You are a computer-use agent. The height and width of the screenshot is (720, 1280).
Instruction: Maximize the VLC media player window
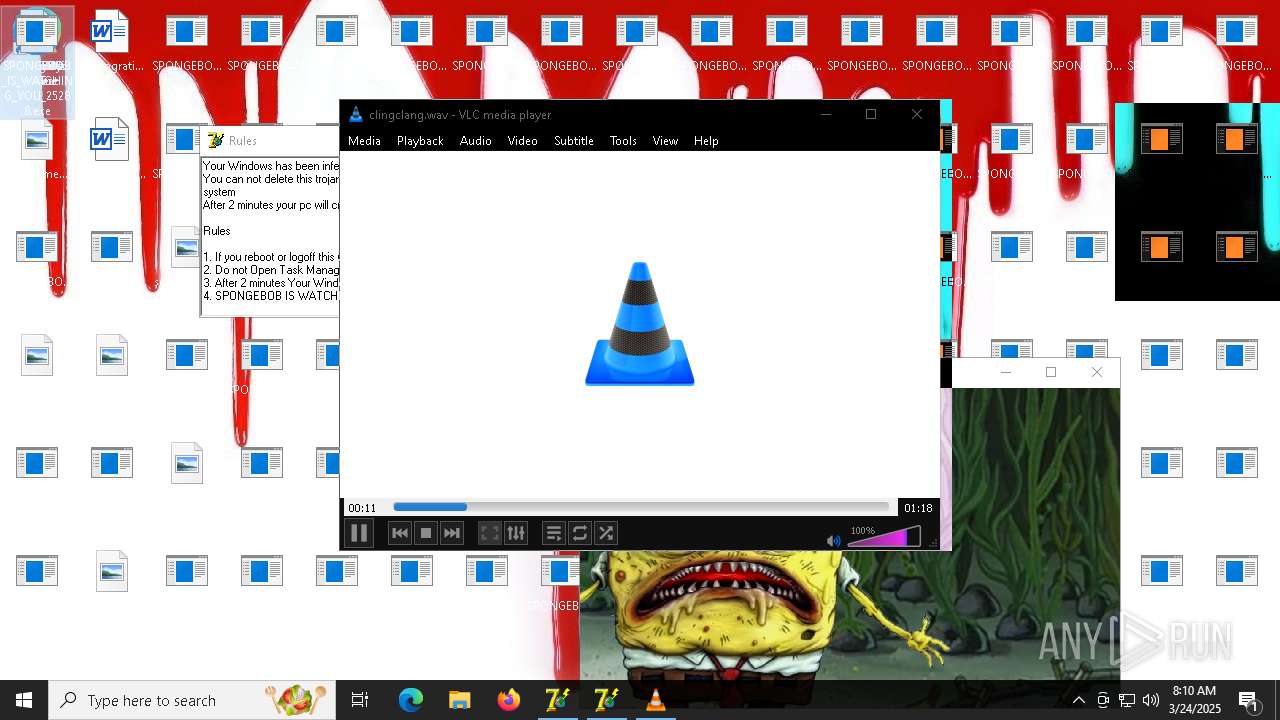(x=871, y=114)
